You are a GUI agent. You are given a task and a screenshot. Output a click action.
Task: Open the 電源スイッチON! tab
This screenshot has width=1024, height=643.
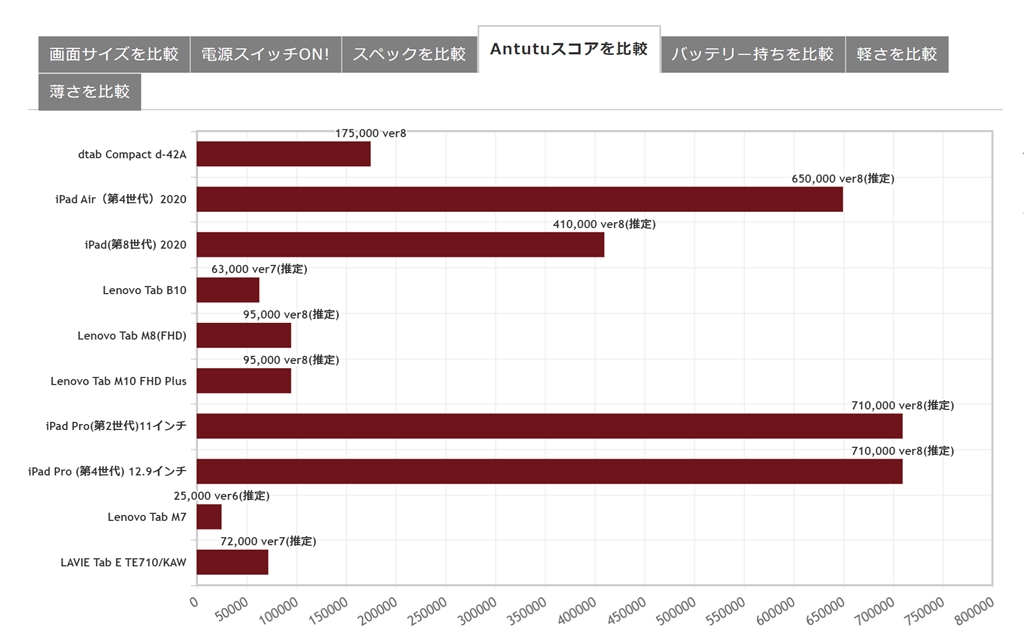coord(266,54)
